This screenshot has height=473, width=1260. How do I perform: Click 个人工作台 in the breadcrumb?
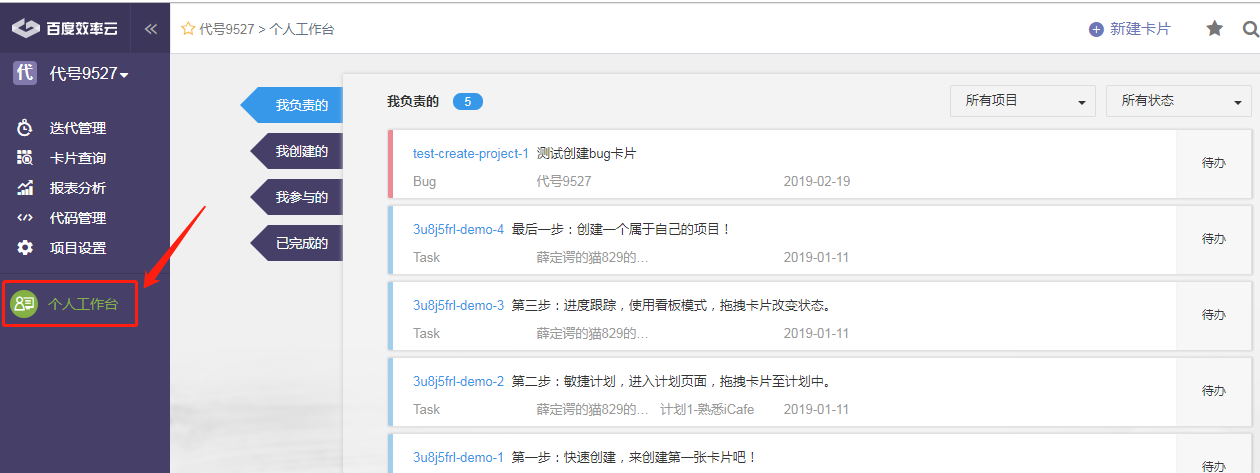pos(302,29)
